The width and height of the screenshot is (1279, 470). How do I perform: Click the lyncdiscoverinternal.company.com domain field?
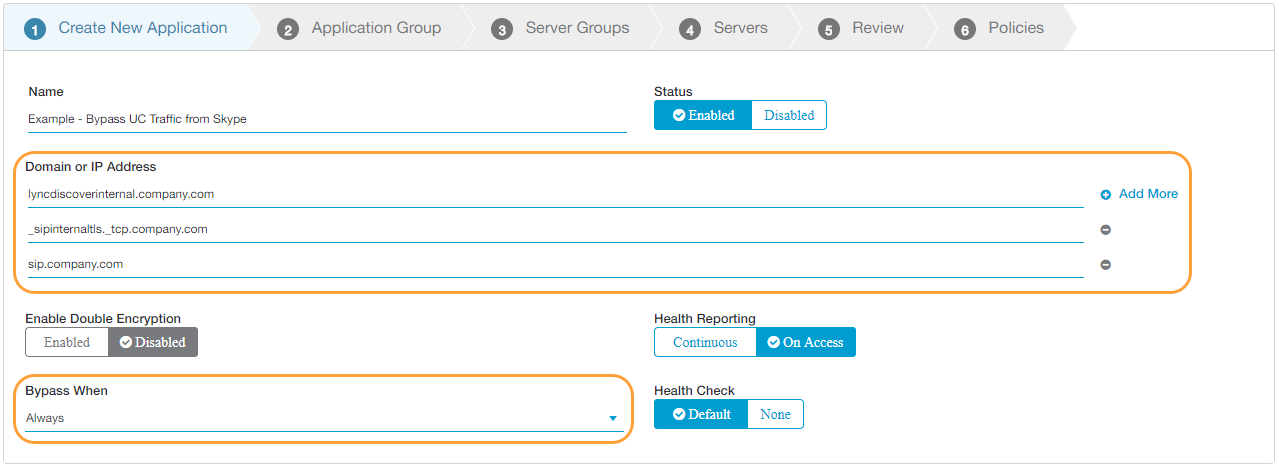pyautogui.click(x=555, y=194)
